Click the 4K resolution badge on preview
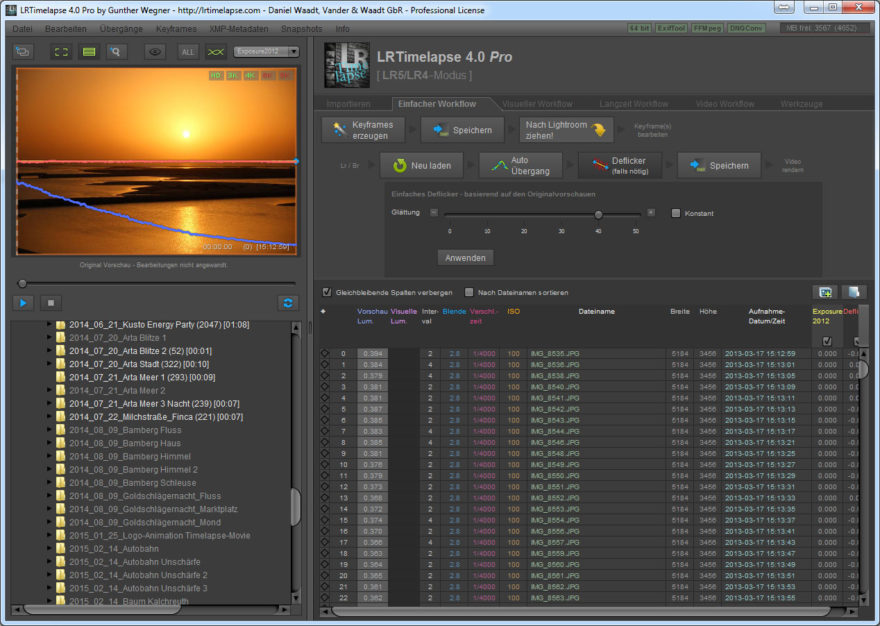The image size is (880, 626). [250, 75]
